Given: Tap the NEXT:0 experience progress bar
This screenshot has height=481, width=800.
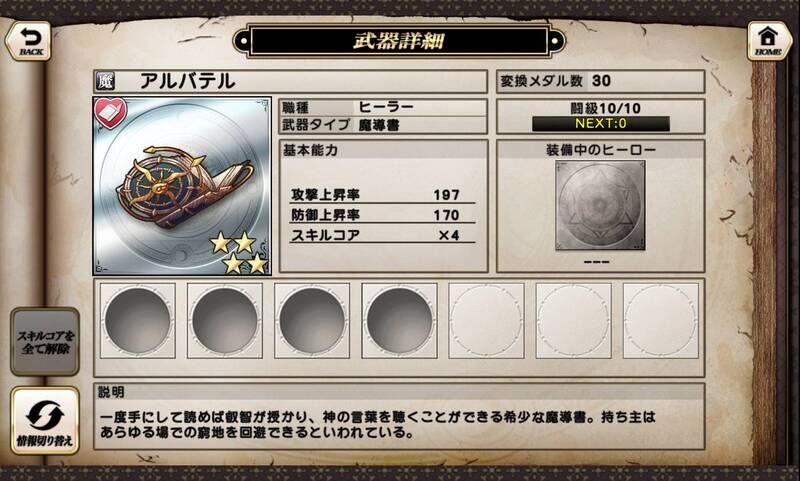Looking at the screenshot, I should click(x=601, y=124).
